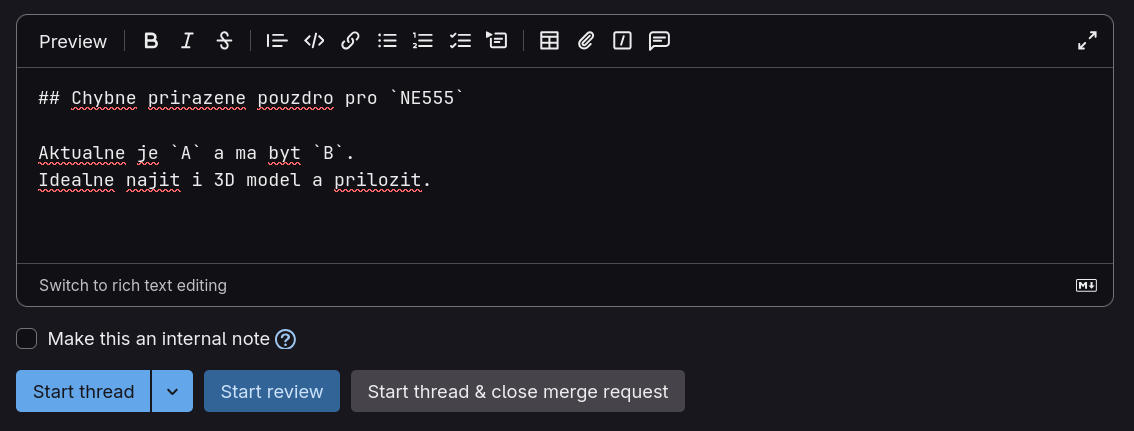Insert a collapsible section
1134x431 pixels.
click(x=496, y=41)
